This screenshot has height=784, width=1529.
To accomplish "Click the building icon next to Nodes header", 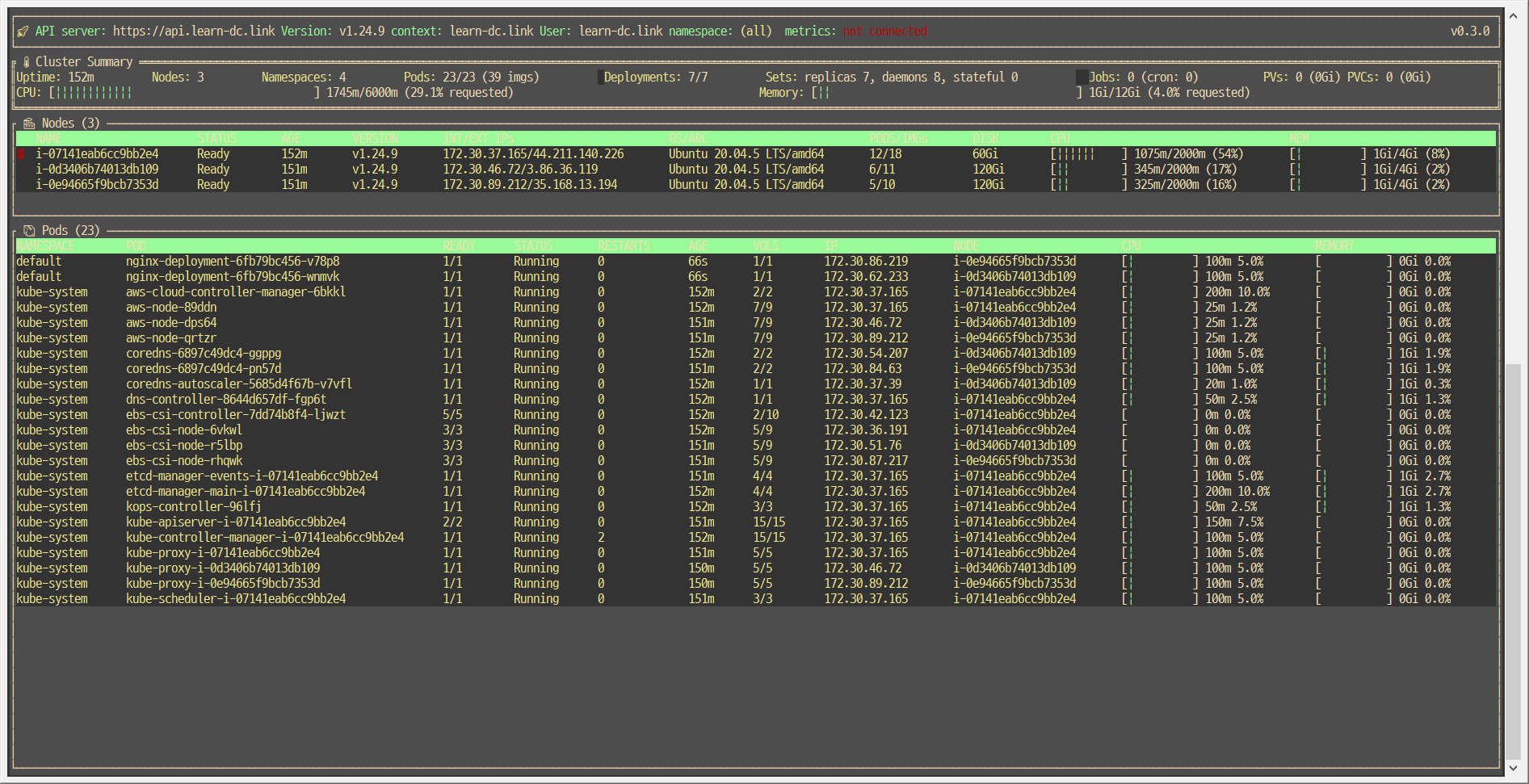I will tap(28, 123).
